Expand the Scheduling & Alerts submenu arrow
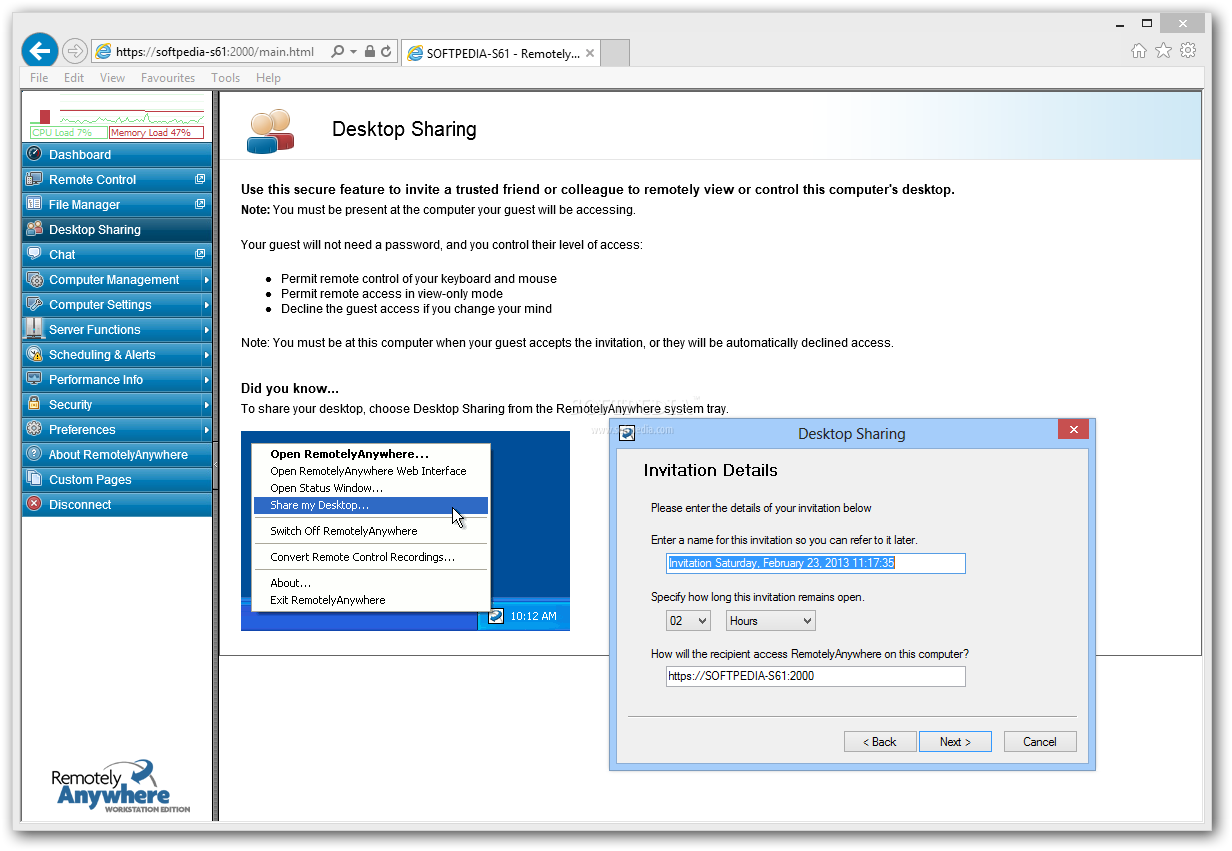 (206, 355)
